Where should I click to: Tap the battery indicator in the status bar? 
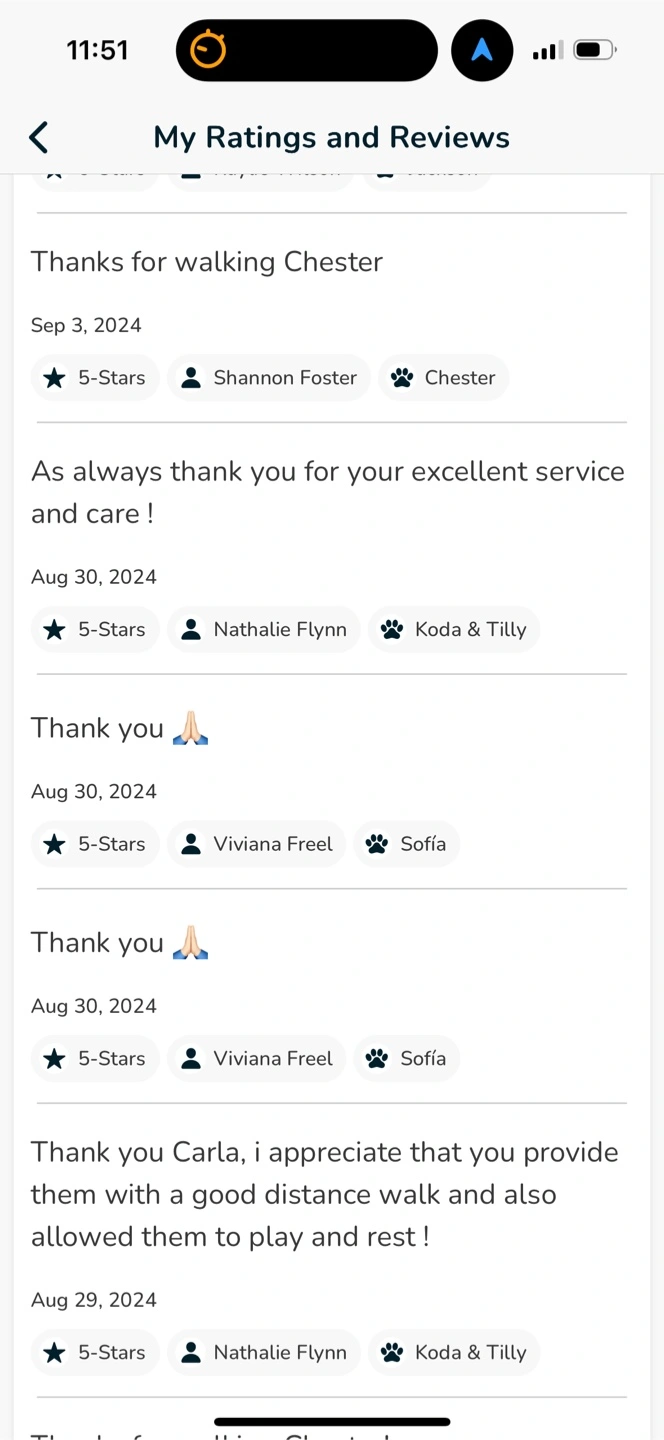[595, 50]
